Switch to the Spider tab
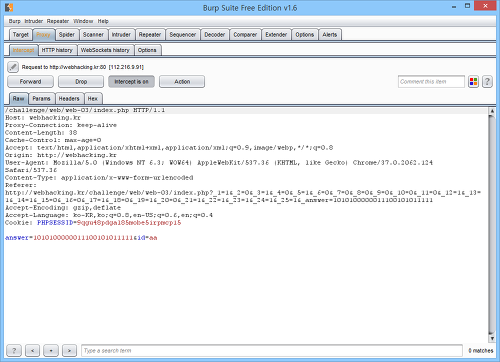 tap(67, 35)
